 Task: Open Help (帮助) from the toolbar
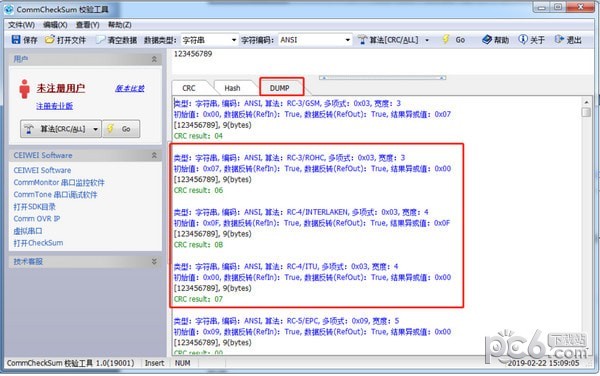coord(496,40)
